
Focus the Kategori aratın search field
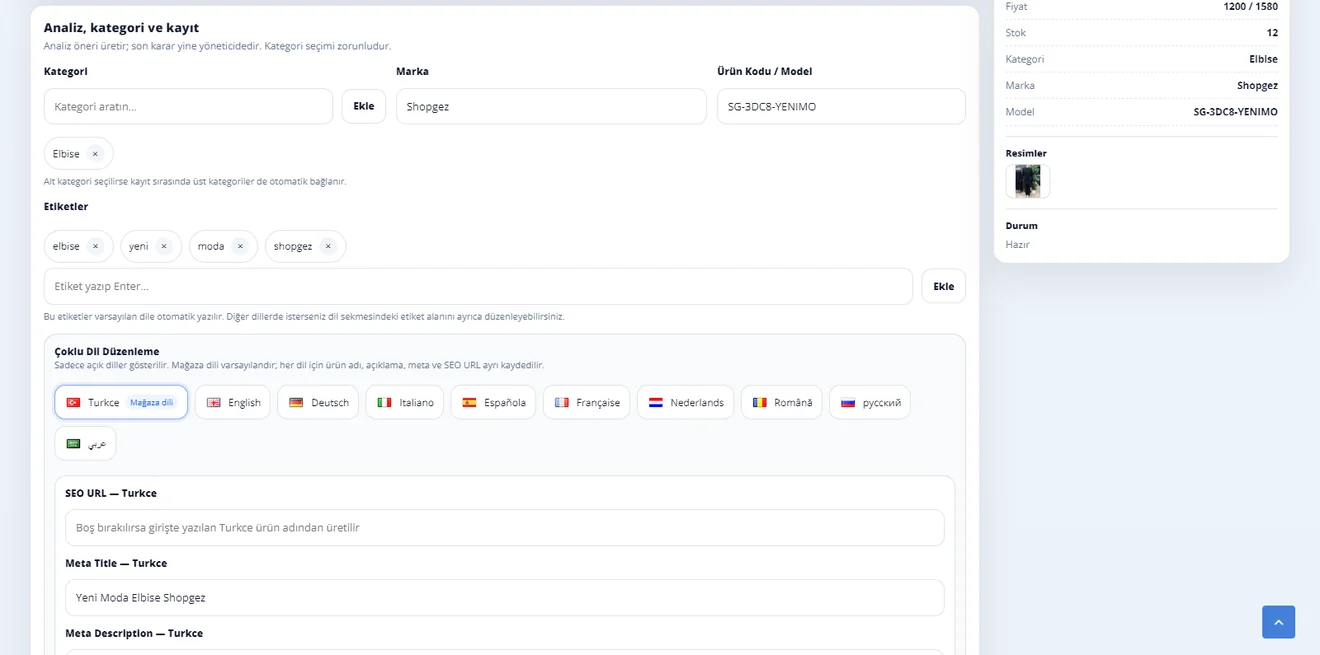pyautogui.click(x=188, y=106)
